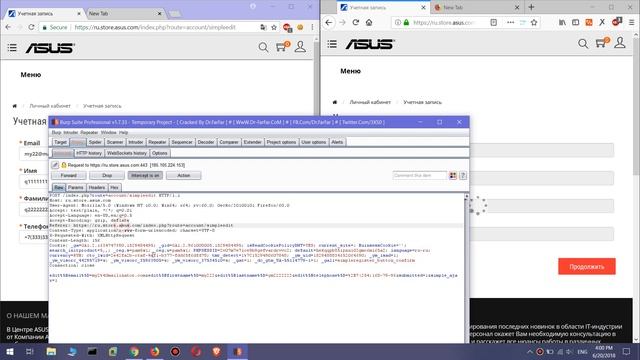Click Burp highlight color picker icon
Screen dimensions: 640x360
click(x=453, y=176)
